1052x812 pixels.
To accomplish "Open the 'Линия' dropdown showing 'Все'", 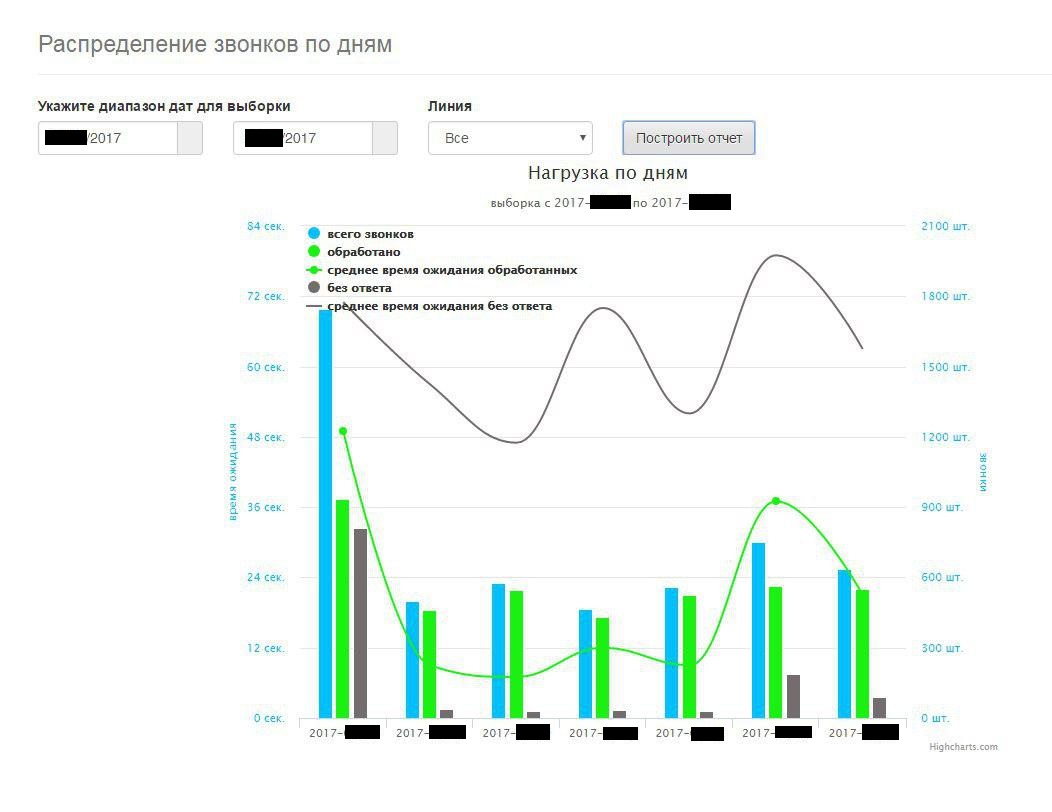I will 510,138.
